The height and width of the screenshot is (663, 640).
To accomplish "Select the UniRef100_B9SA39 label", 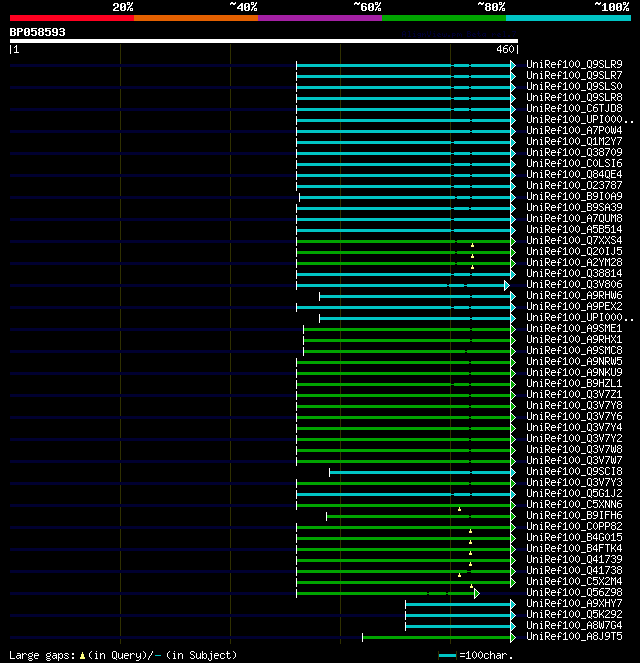I will click(x=574, y=207).
